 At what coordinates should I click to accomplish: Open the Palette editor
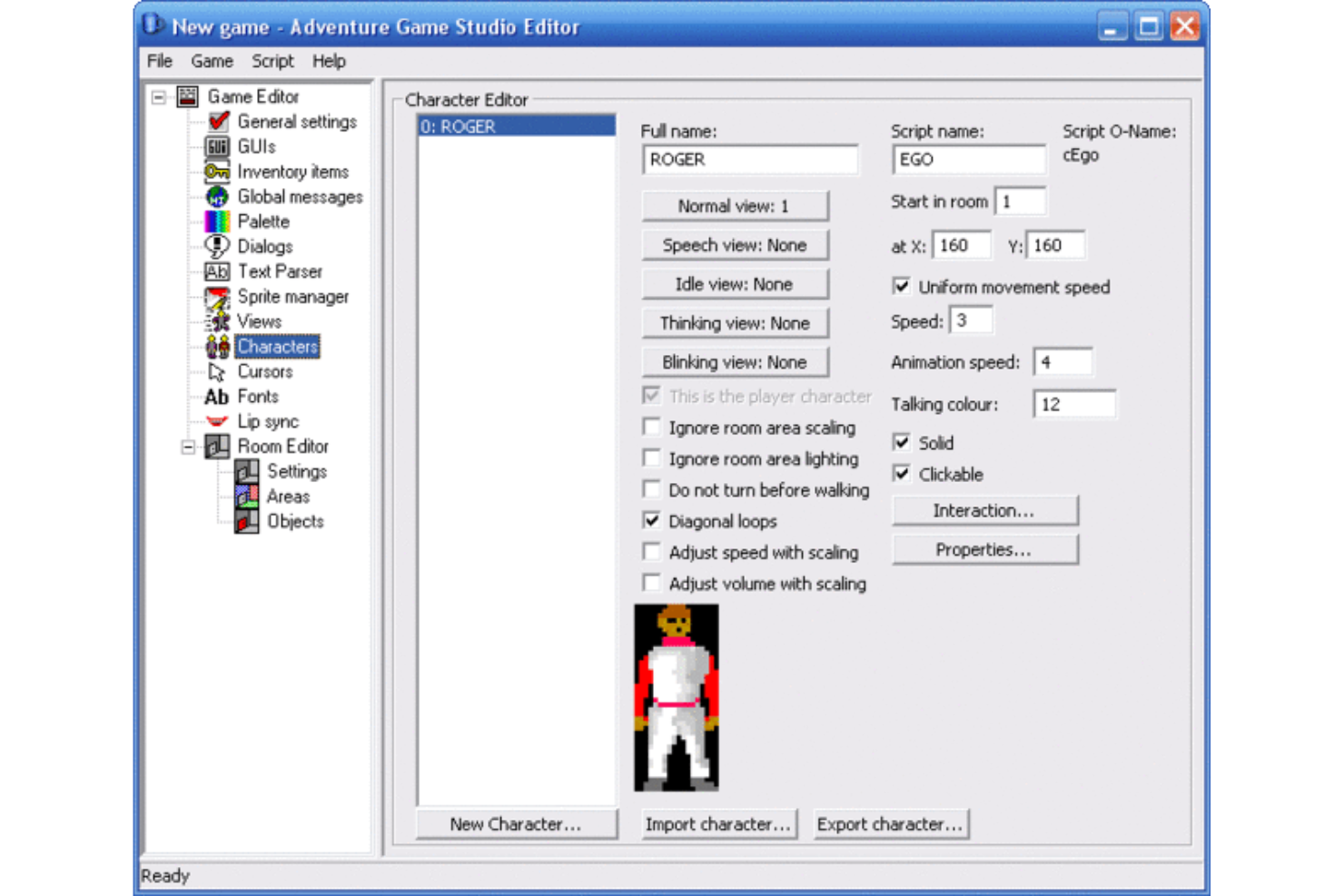click(x=262, y=222)
